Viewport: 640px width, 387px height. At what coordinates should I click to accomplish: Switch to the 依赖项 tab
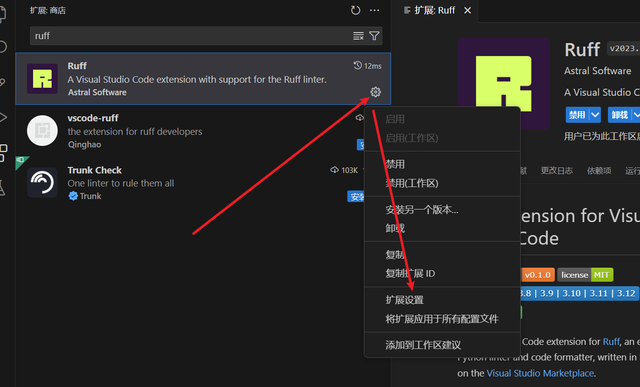pos(599,171)
